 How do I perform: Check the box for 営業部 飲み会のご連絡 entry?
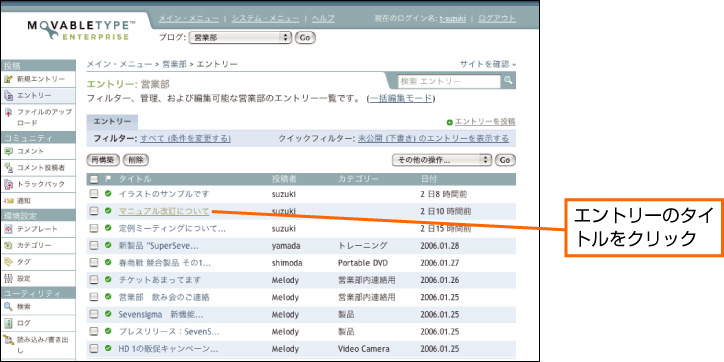[94, 297]
